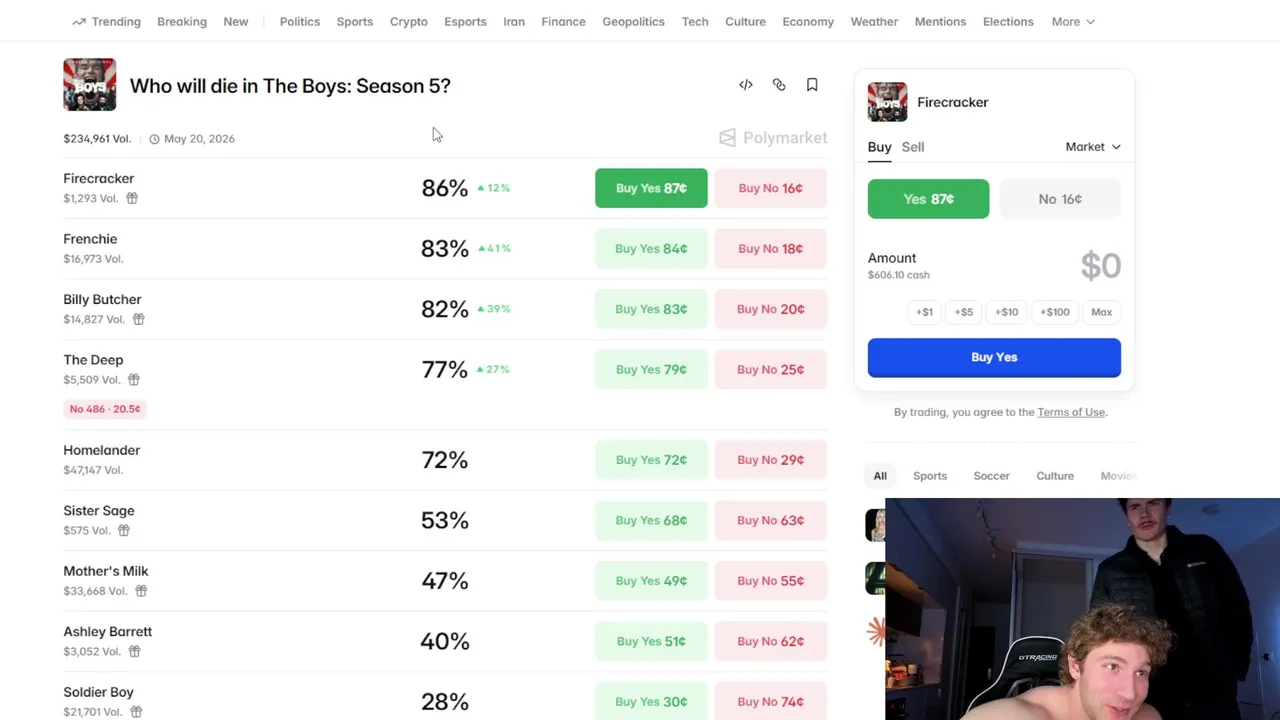Switch the order panel to Sell
The image size is (1280, 720).
[x=913, y=147]
